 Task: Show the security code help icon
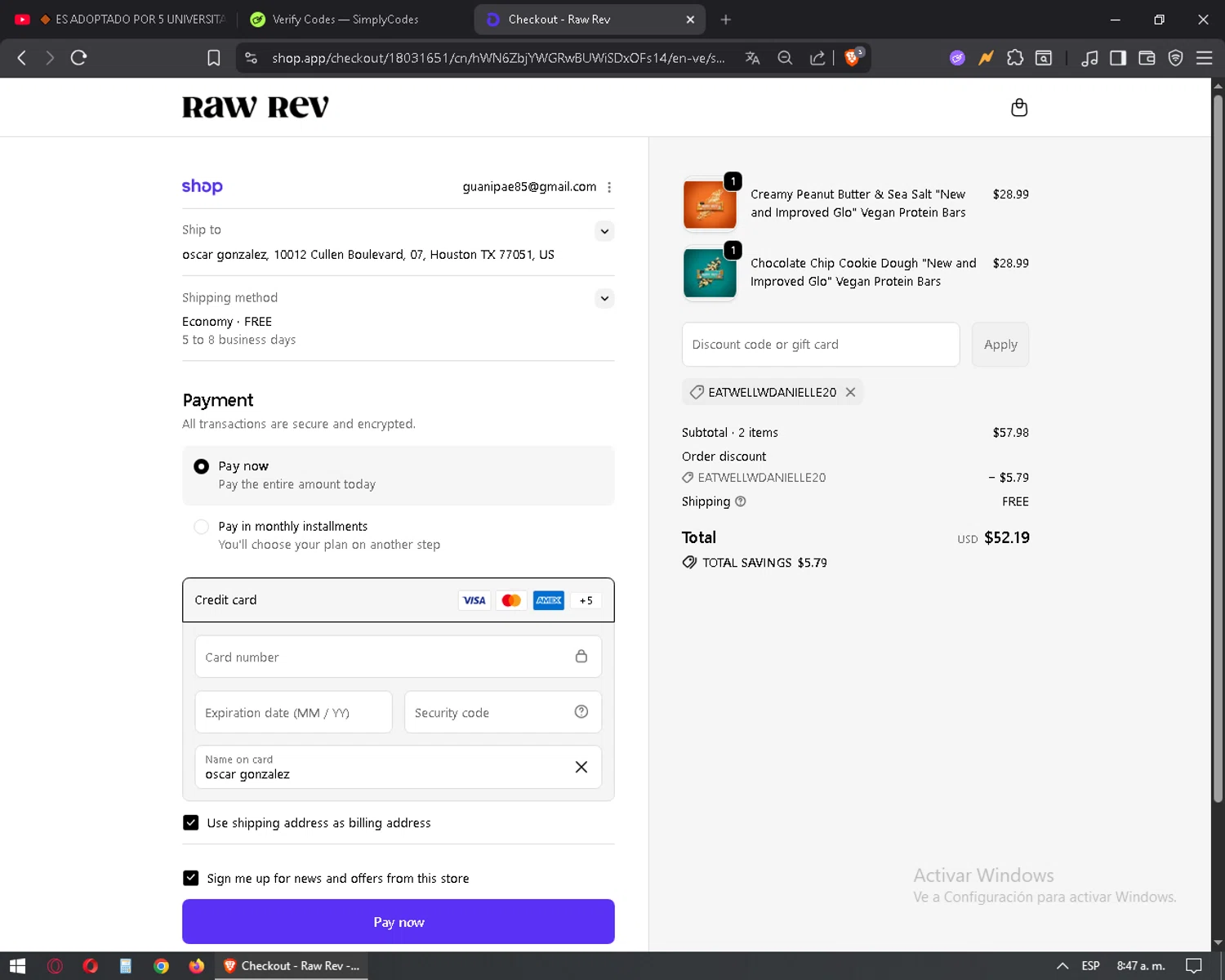tap(581, 711)
